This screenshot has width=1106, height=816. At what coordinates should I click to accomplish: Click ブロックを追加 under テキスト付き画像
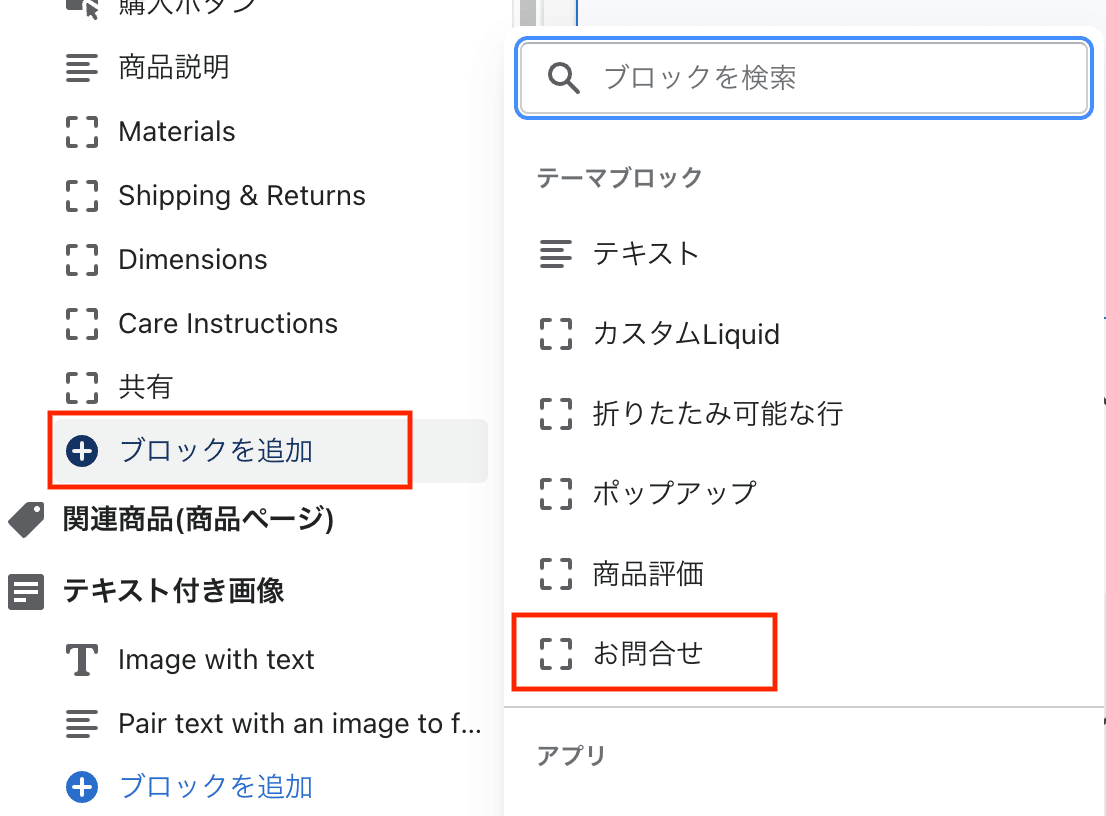(215, 787)
